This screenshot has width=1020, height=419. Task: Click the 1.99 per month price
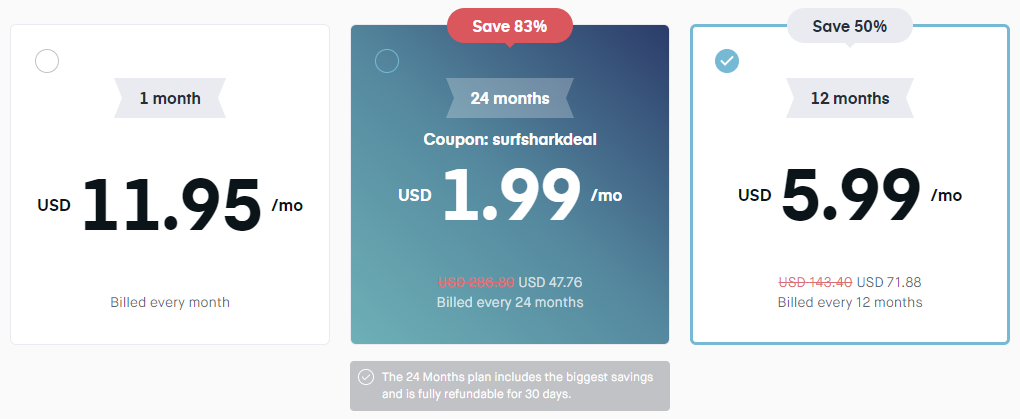click(511, 194)
